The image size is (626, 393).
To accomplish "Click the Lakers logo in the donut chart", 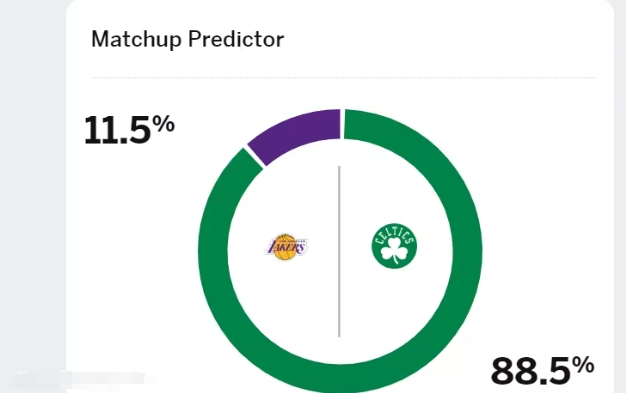I will coord(286,247).
